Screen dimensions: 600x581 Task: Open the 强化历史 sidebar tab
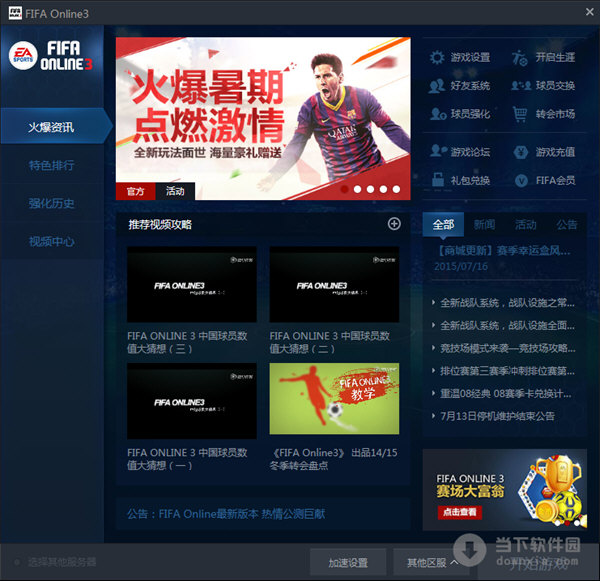tap(52, 203)
